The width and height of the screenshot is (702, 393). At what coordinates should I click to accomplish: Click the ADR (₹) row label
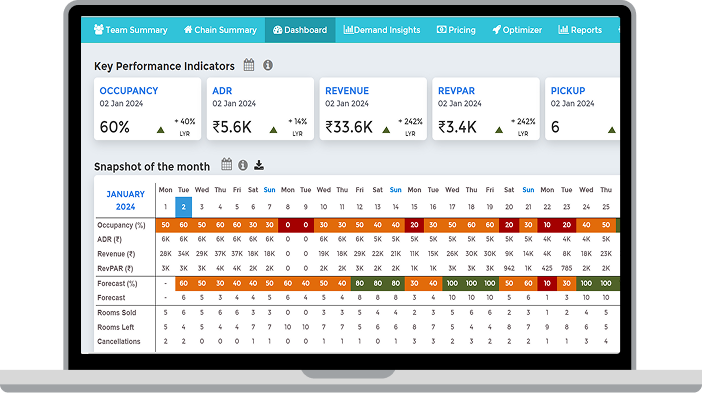click(x=109, y=239)
